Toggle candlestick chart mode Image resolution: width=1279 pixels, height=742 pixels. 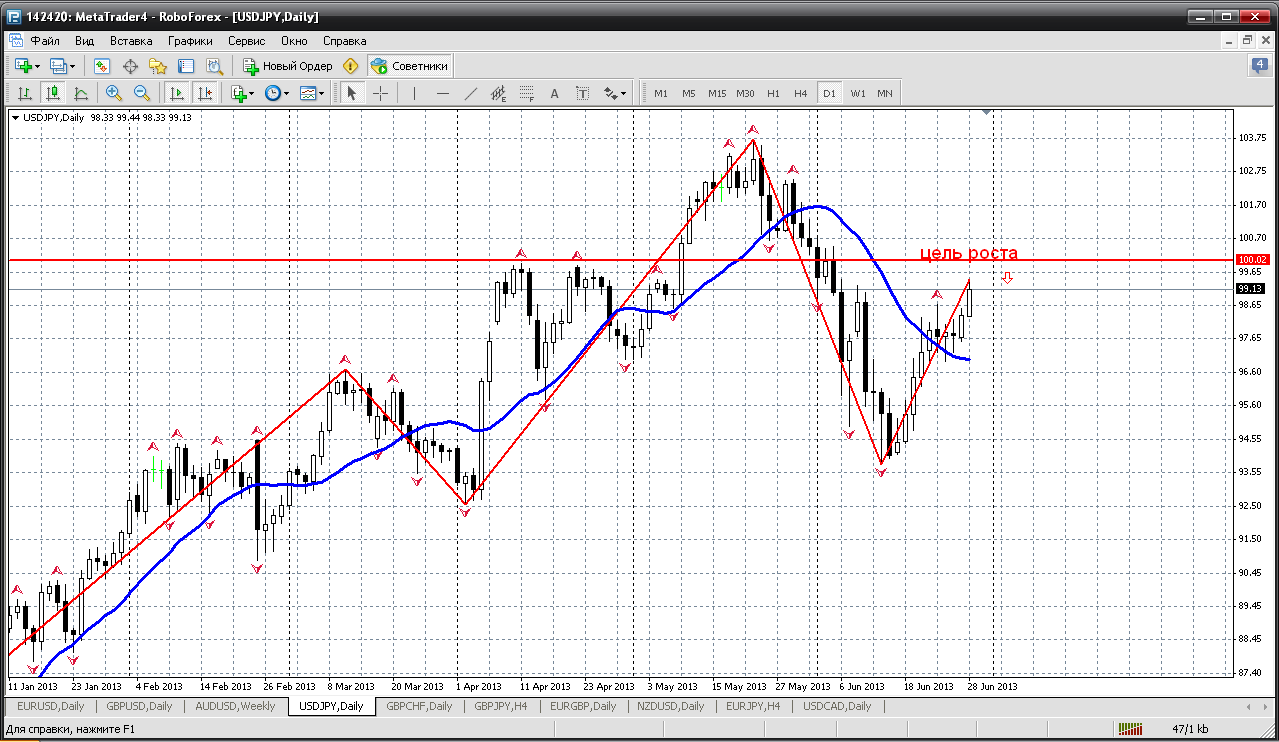52,93
